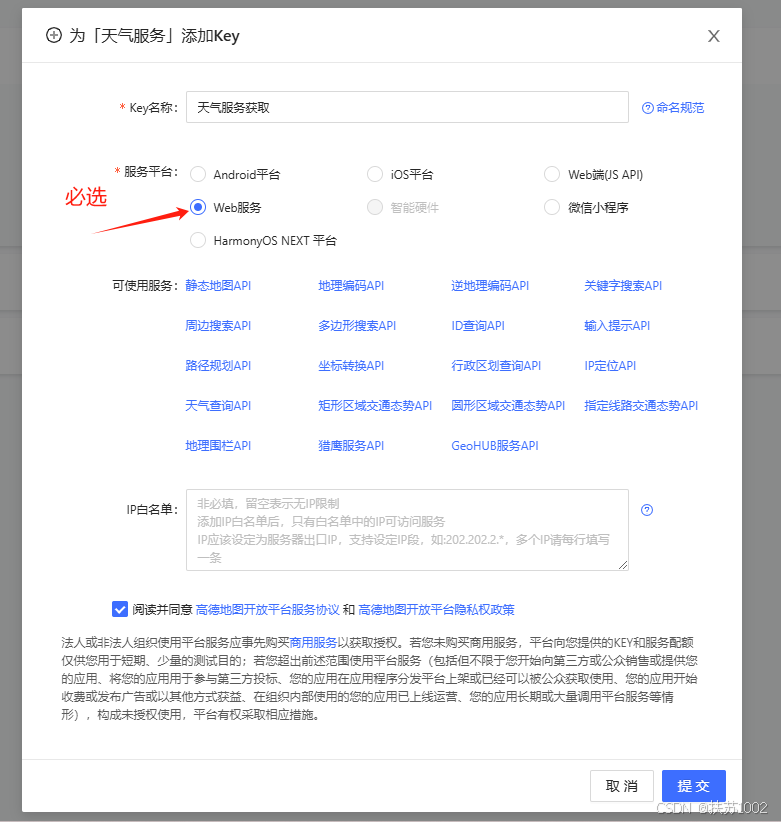Select the Android平台 radio button
This screenshot has height=822, width=781.
point(198,175)
